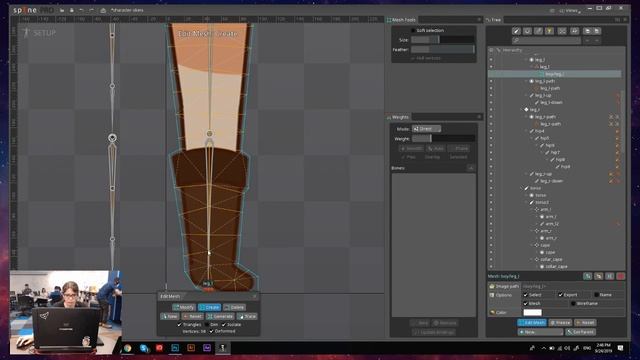Click the seventh Tree toolbar icon
The width and height of the screenshot is (640, 360).
click(x=587, y=31)
